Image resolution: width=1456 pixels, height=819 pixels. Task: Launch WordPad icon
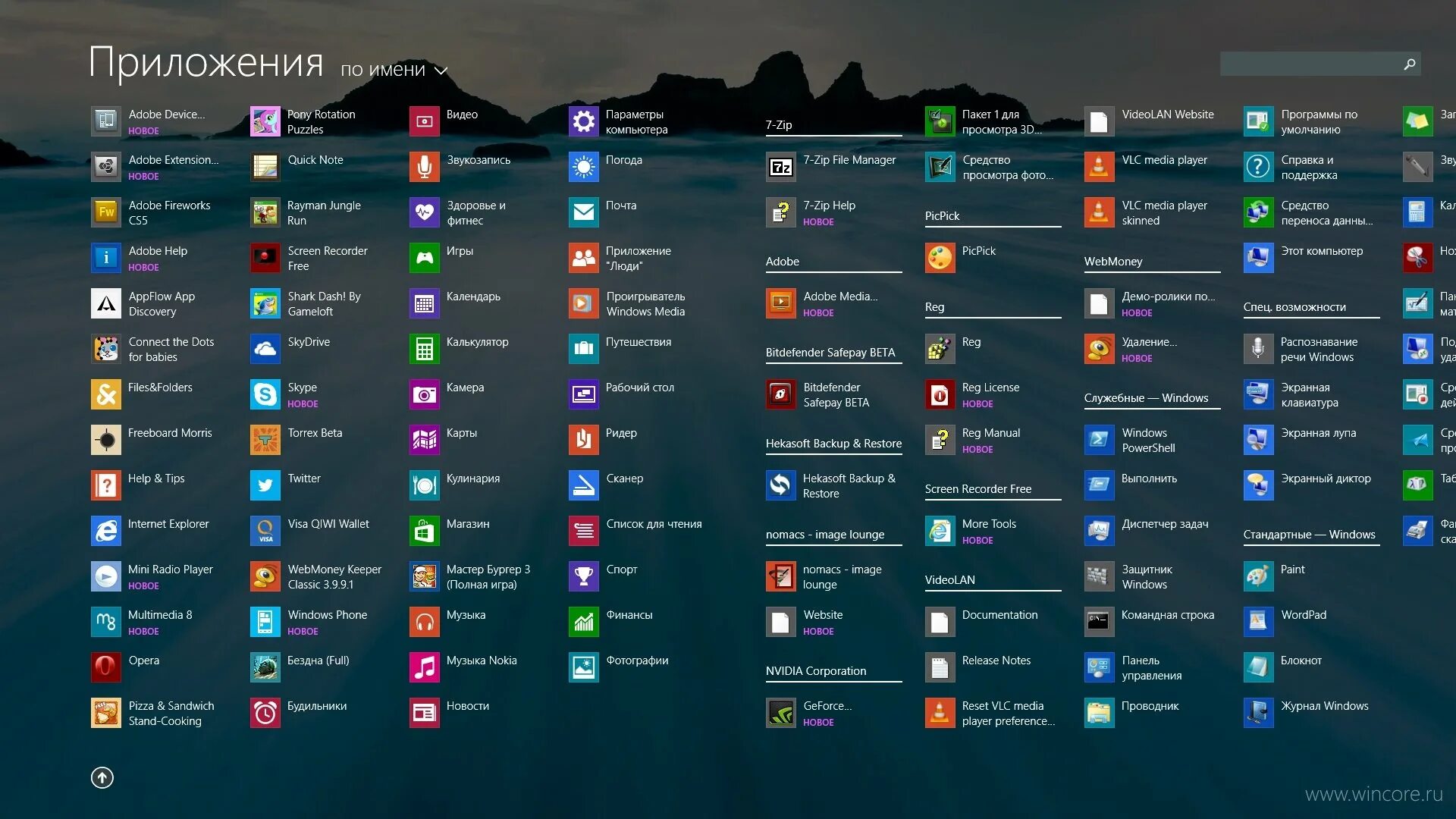tap(1259, 622)
